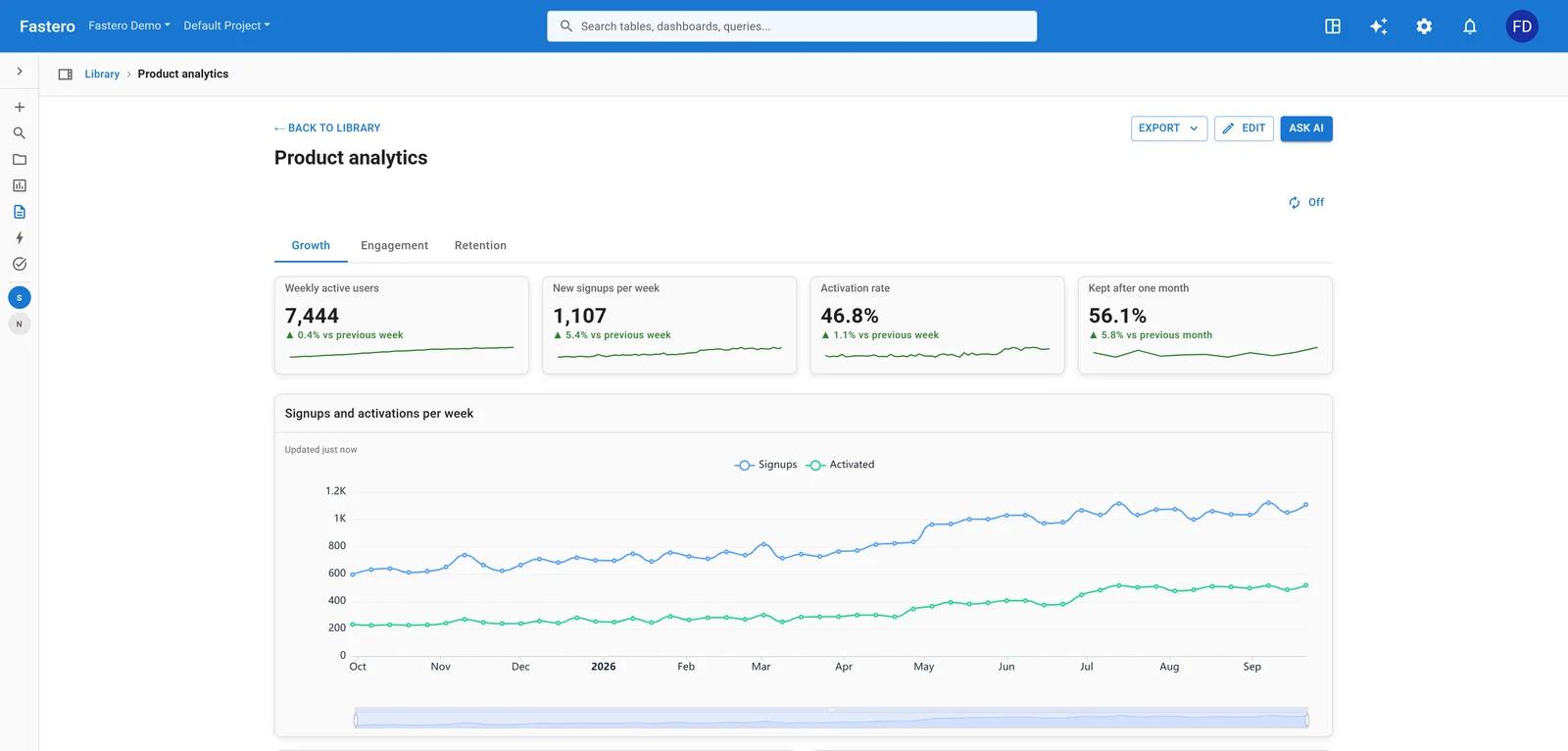The width and height of the screenshot is (1568, 751).
Task: Open the layout grid icon in header
Action: click(x=1333, y=26)
